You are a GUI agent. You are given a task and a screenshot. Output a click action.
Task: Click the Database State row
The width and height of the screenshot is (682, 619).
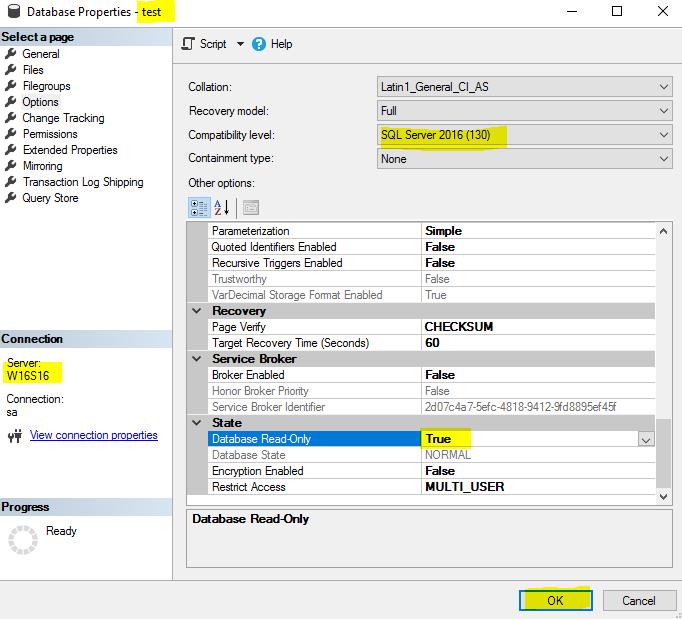(431, 455)
